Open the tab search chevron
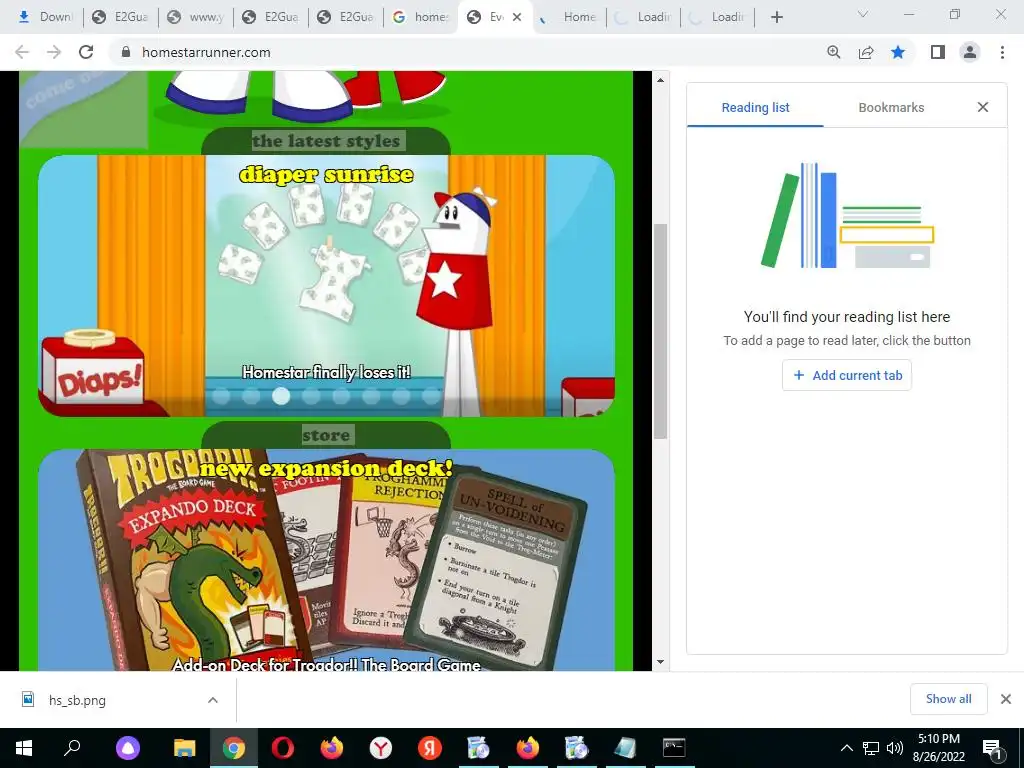This screenshot has width=1024, height=768. pyautogui.click(x=863, y=14)
